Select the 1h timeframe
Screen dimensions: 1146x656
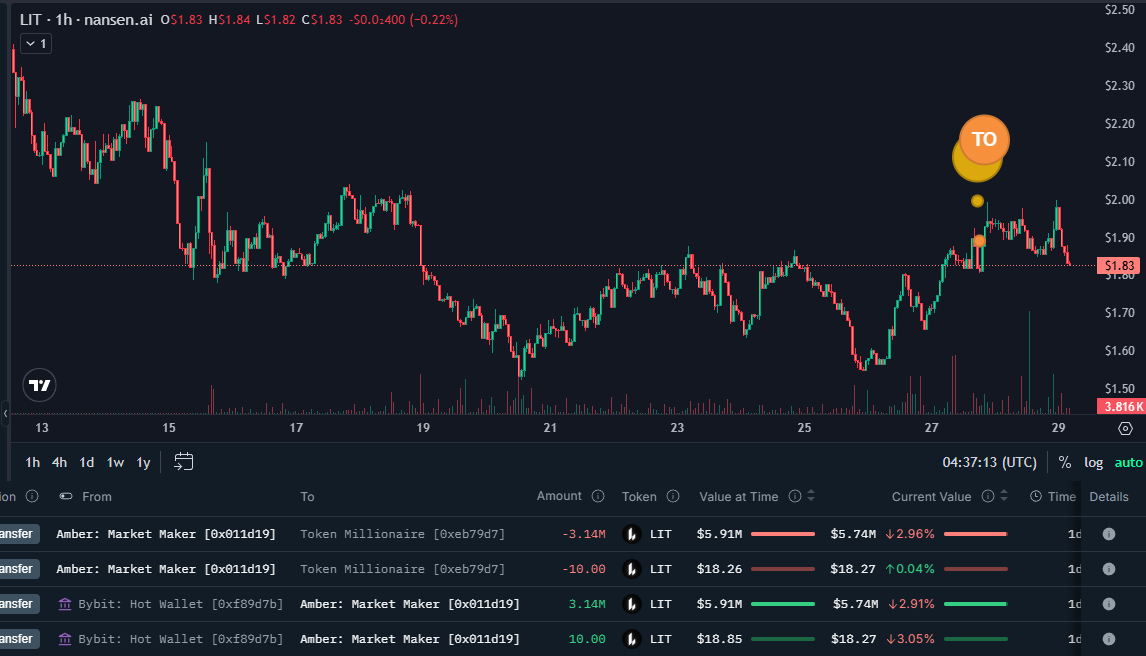pyautogui.click(x=33, y=462)
